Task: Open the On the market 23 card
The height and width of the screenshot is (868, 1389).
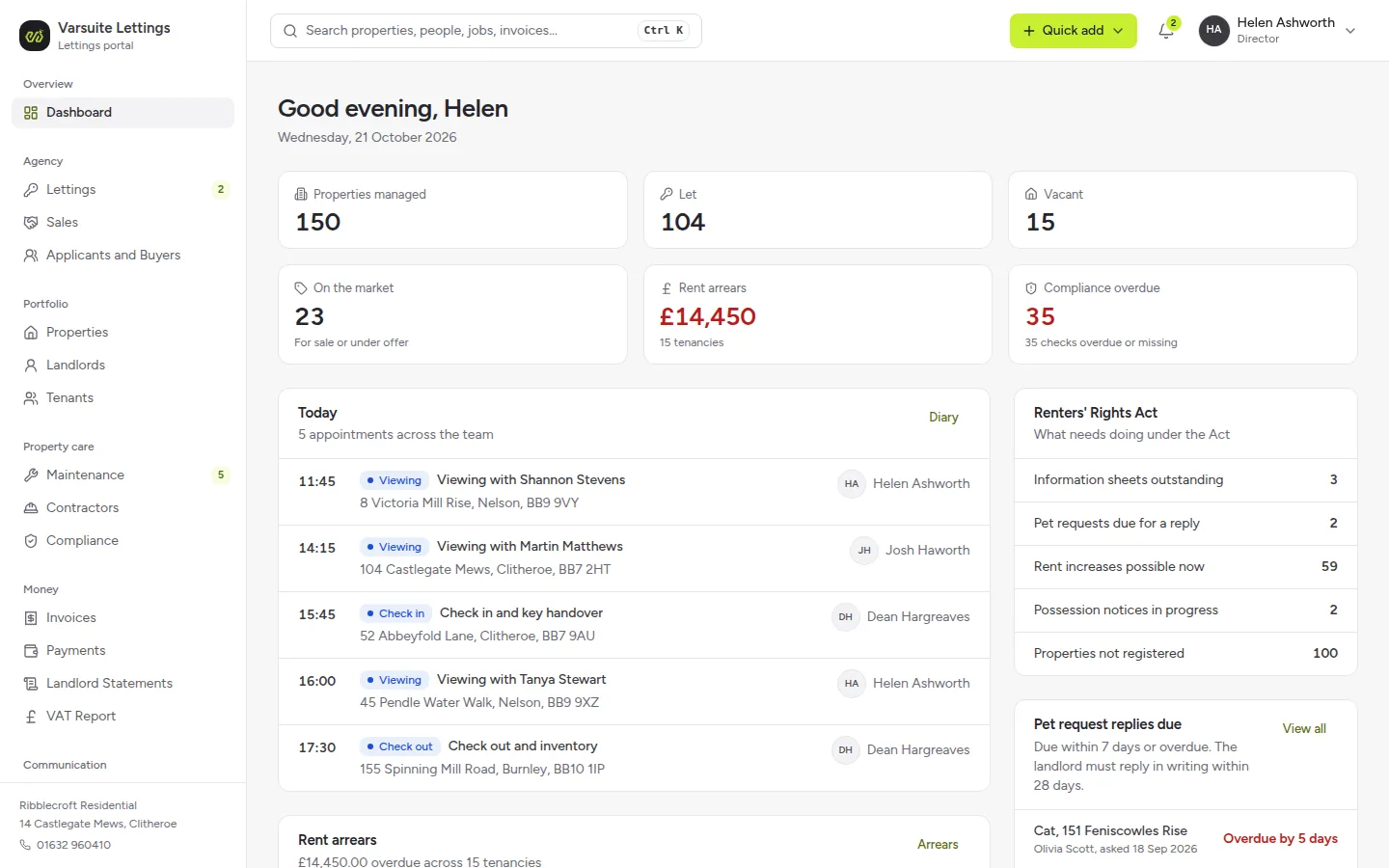Action: coord(452,314)
